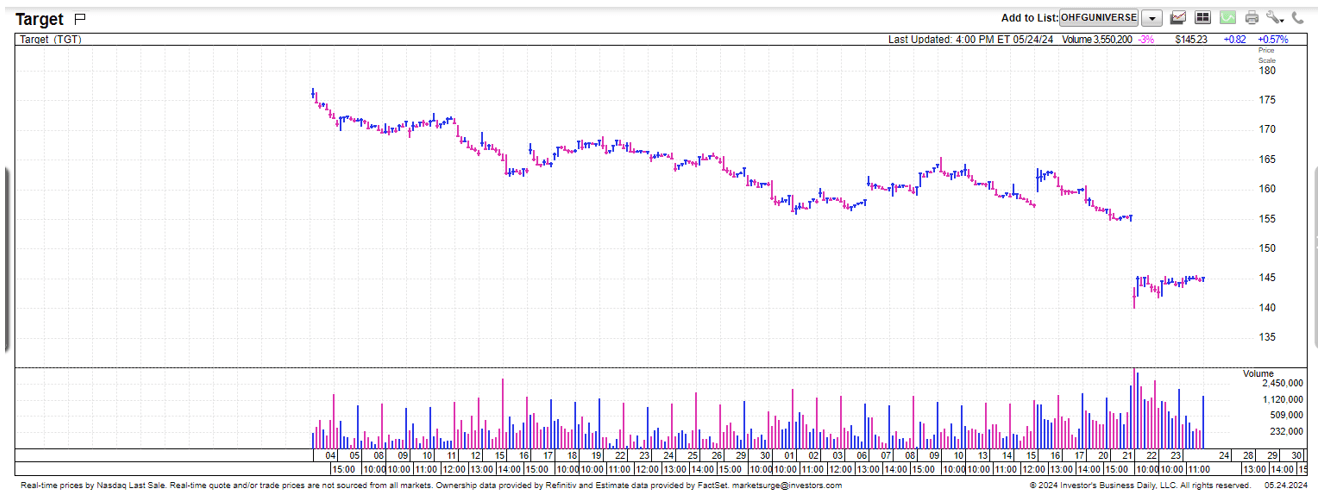
Task: Open the wrench tools menu
Action: 1274,18
